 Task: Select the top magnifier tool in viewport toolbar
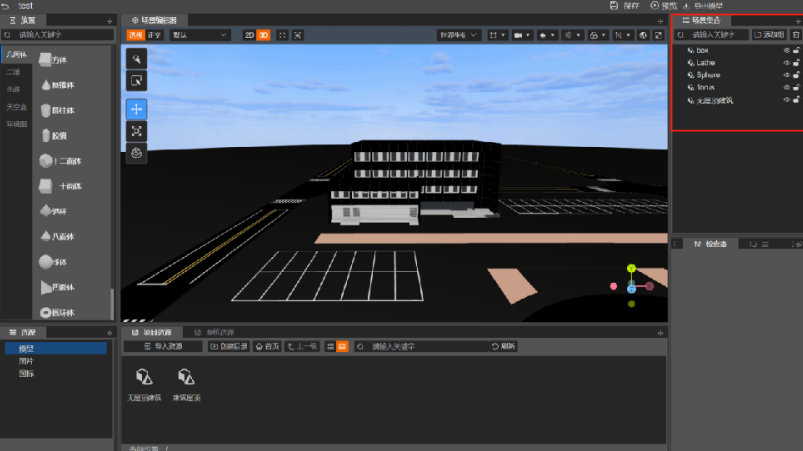[x=136, y=58]
